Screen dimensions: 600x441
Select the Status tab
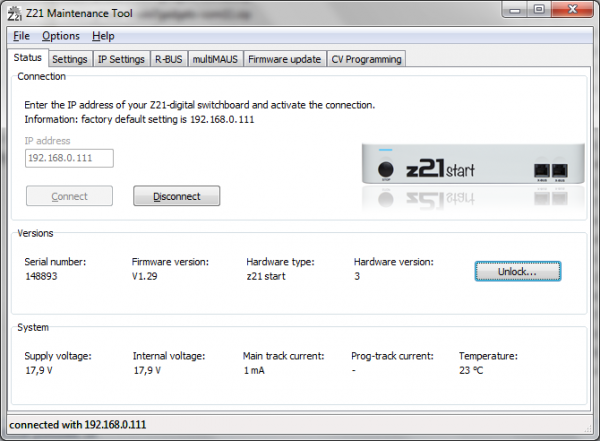point(28,58)
